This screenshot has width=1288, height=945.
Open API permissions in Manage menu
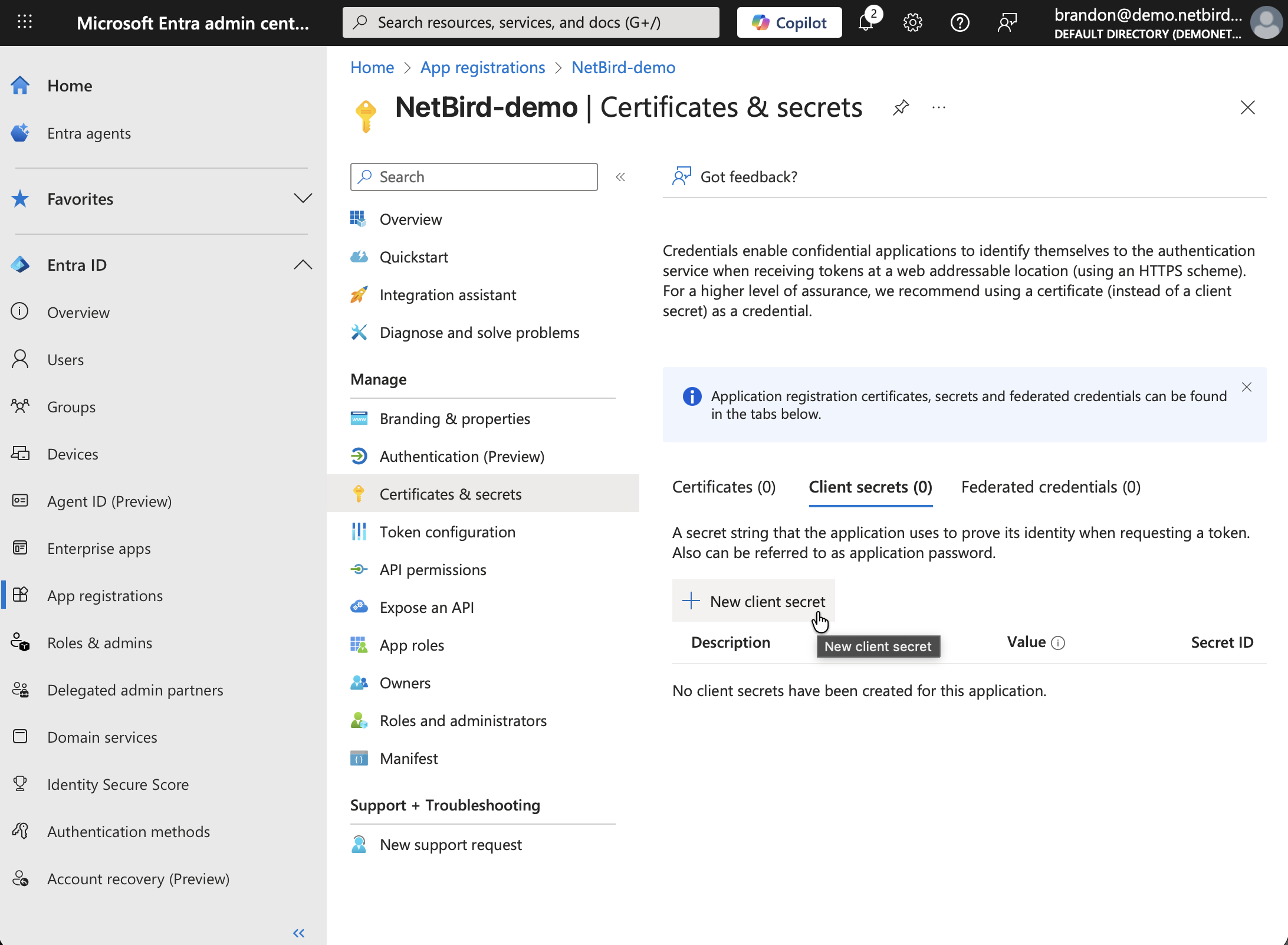pos(433,570)
